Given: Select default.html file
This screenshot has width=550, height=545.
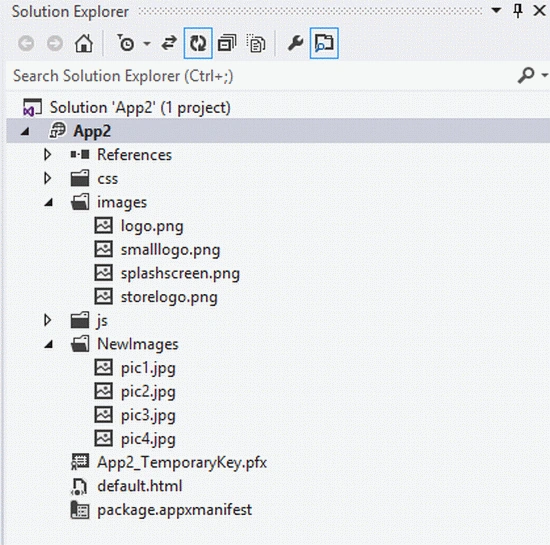Looking at the screenshot, I should [140, 486].
